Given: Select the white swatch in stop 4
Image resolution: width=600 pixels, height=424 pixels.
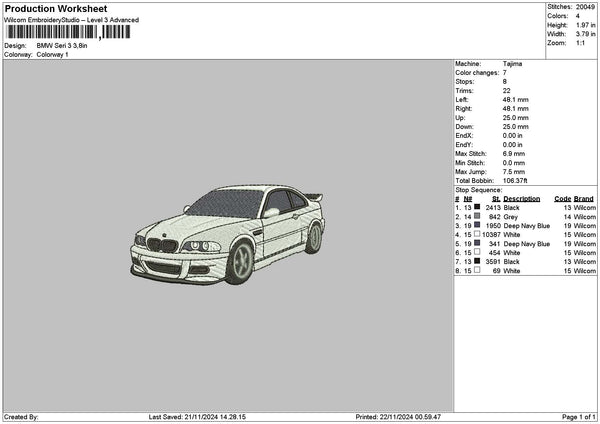Looking at the screenshot, I should (x=477, y=234).
